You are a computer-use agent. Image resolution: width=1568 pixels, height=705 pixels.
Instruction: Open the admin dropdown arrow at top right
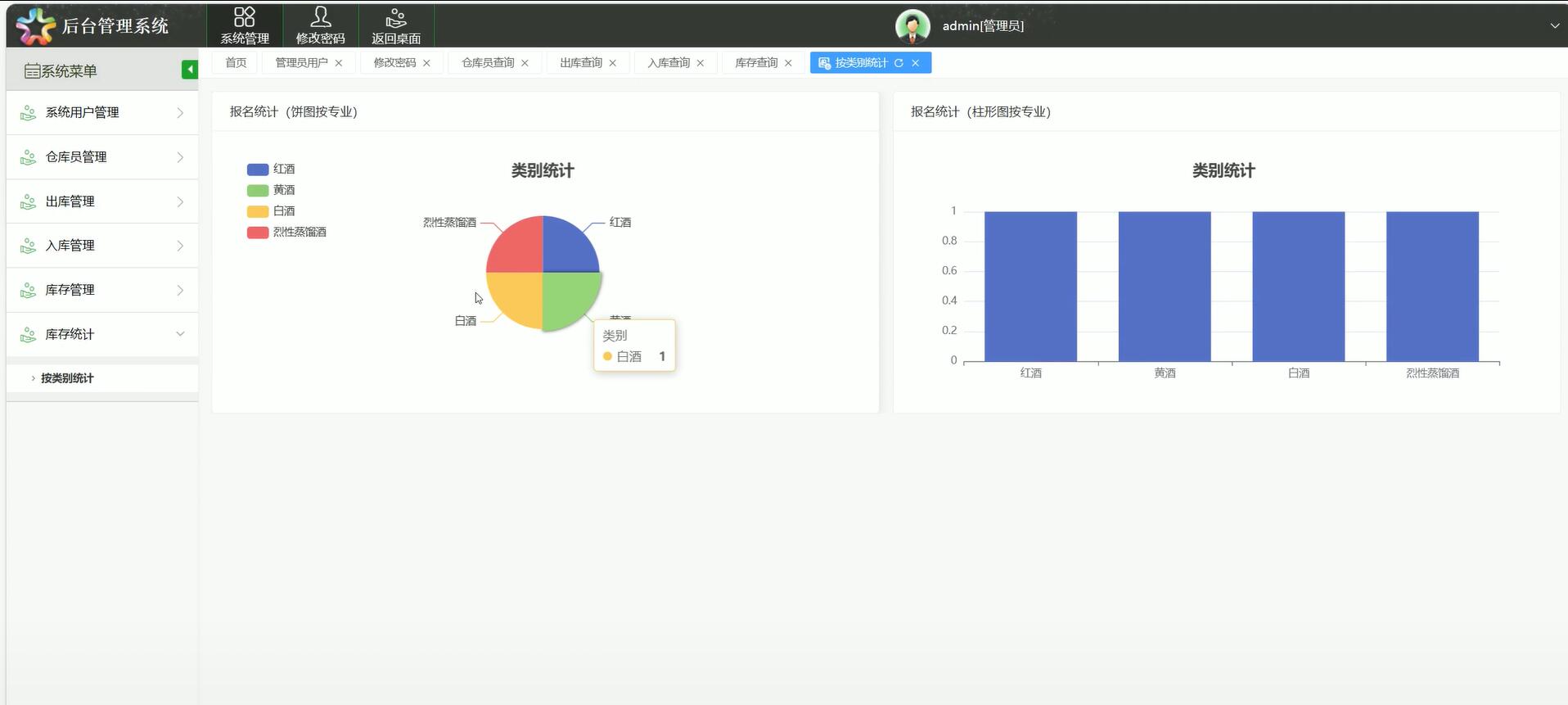click(1554, 25)
